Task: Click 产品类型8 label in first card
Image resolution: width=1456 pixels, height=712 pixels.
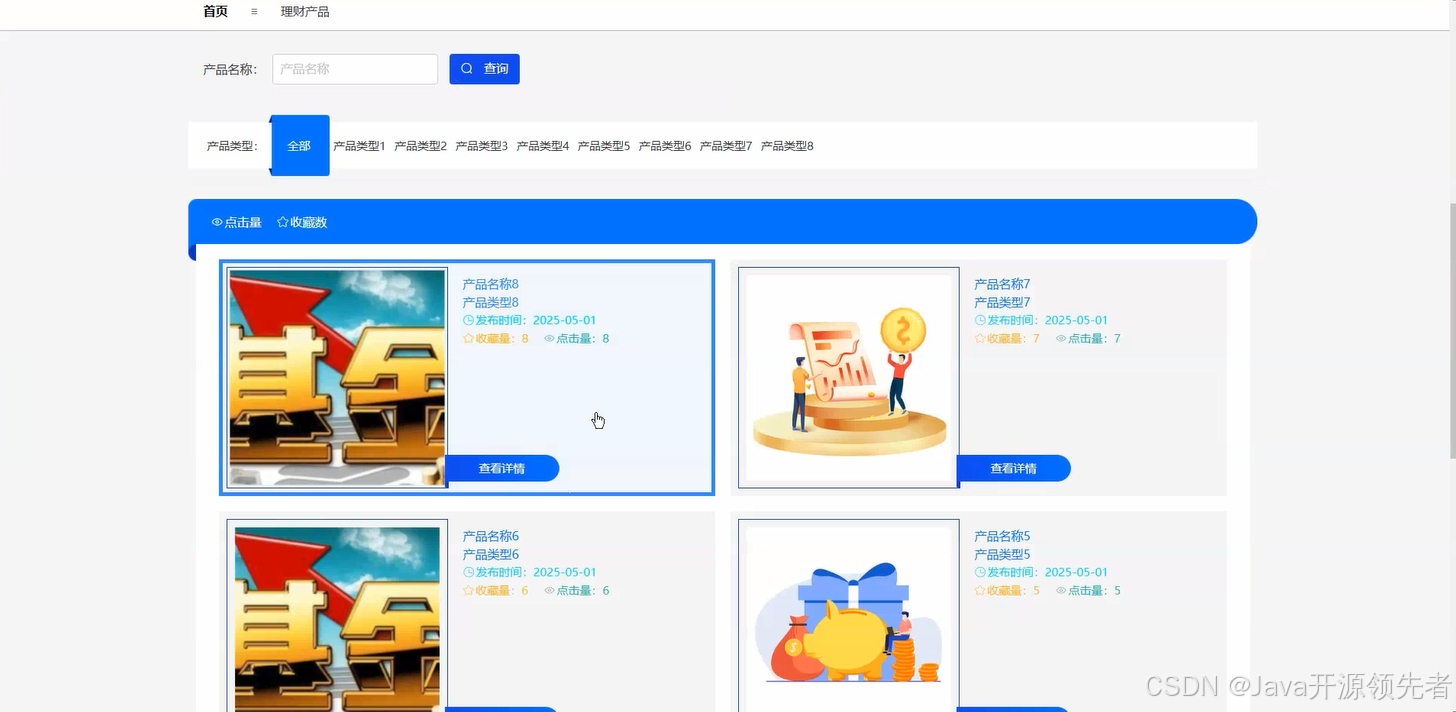Action: tap(490, 302)
